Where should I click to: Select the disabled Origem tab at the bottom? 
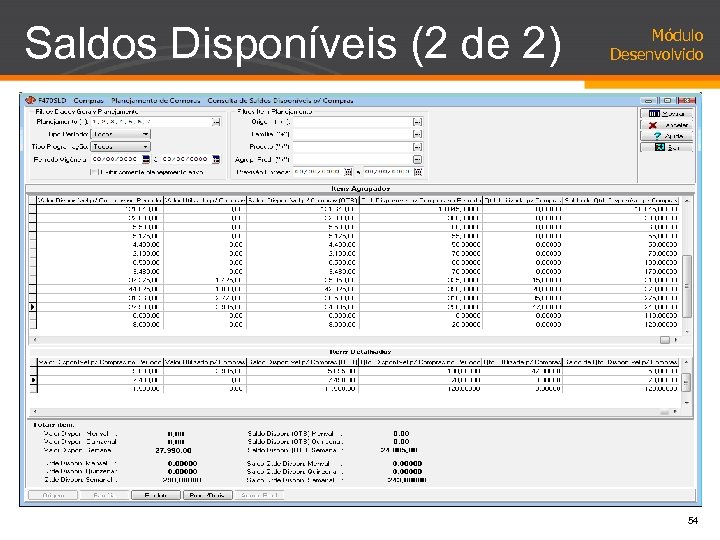point(53,495)
